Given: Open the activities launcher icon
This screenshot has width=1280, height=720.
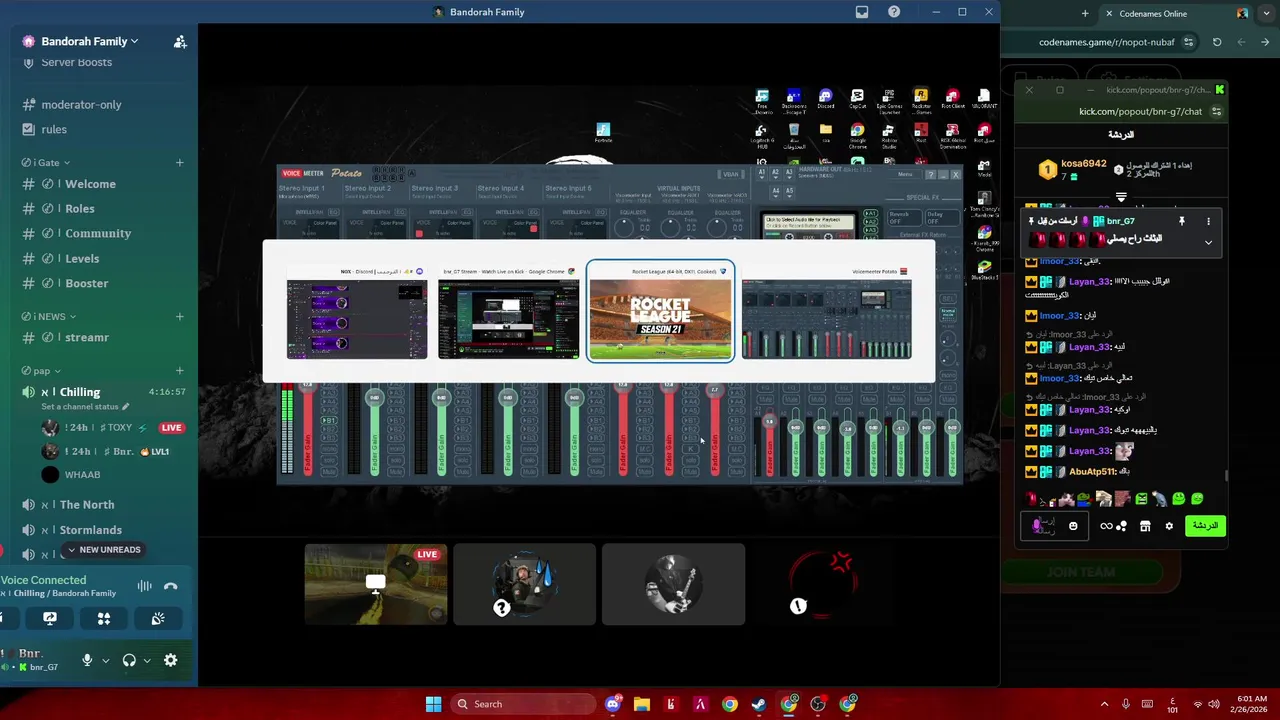Looking at the screenshot, I should (x=104, y=619).
